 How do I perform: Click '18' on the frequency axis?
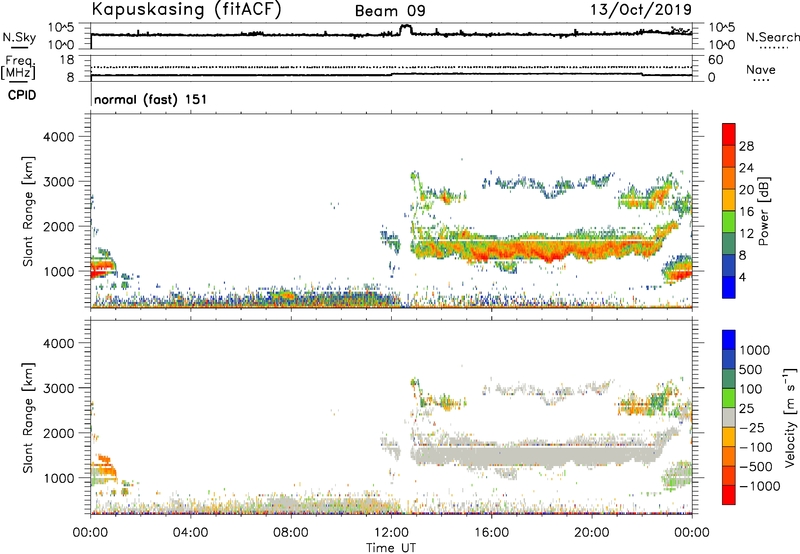pos(67,60)
